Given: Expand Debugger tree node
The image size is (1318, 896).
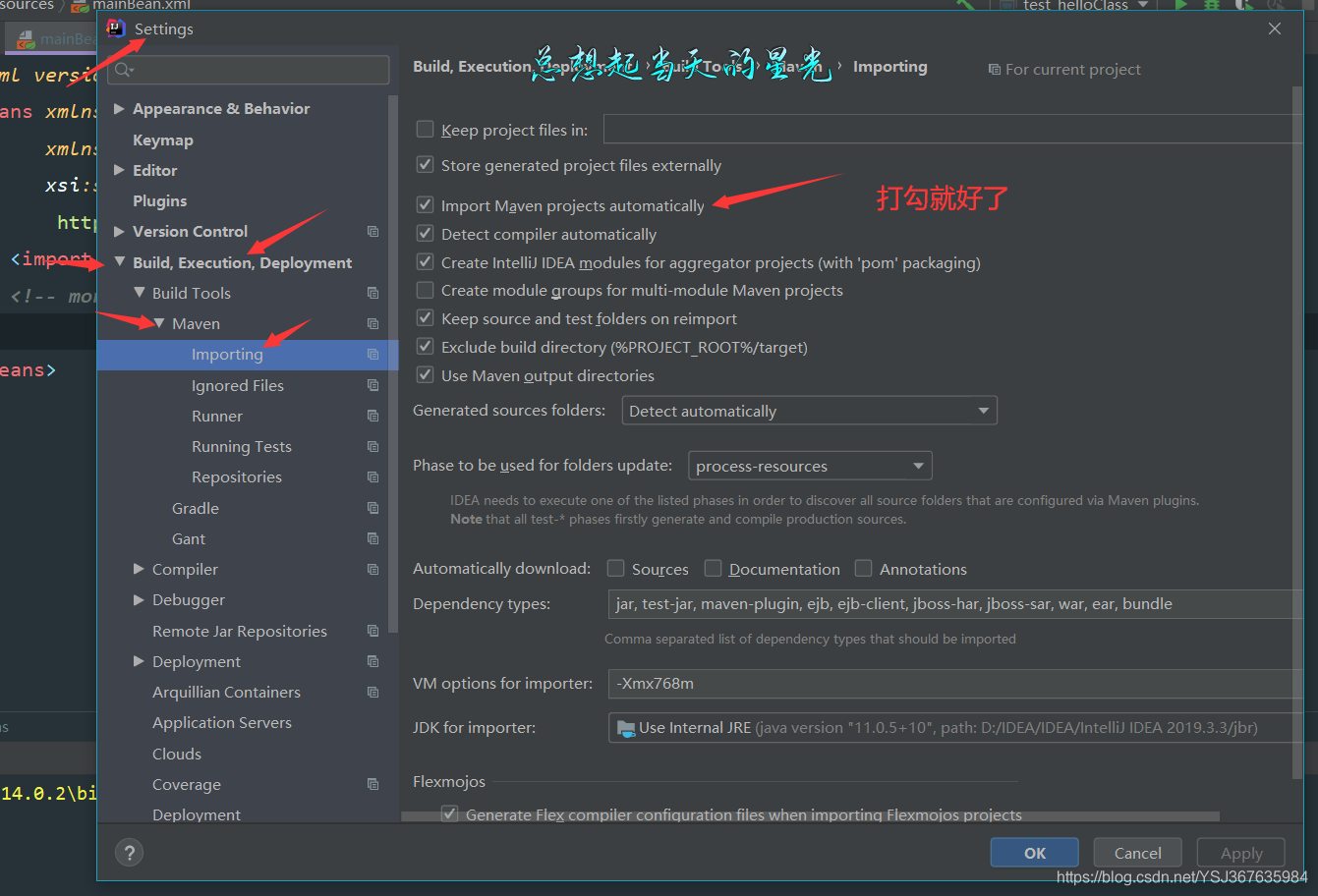Looking at the screenshot, I should pos(139,599).
